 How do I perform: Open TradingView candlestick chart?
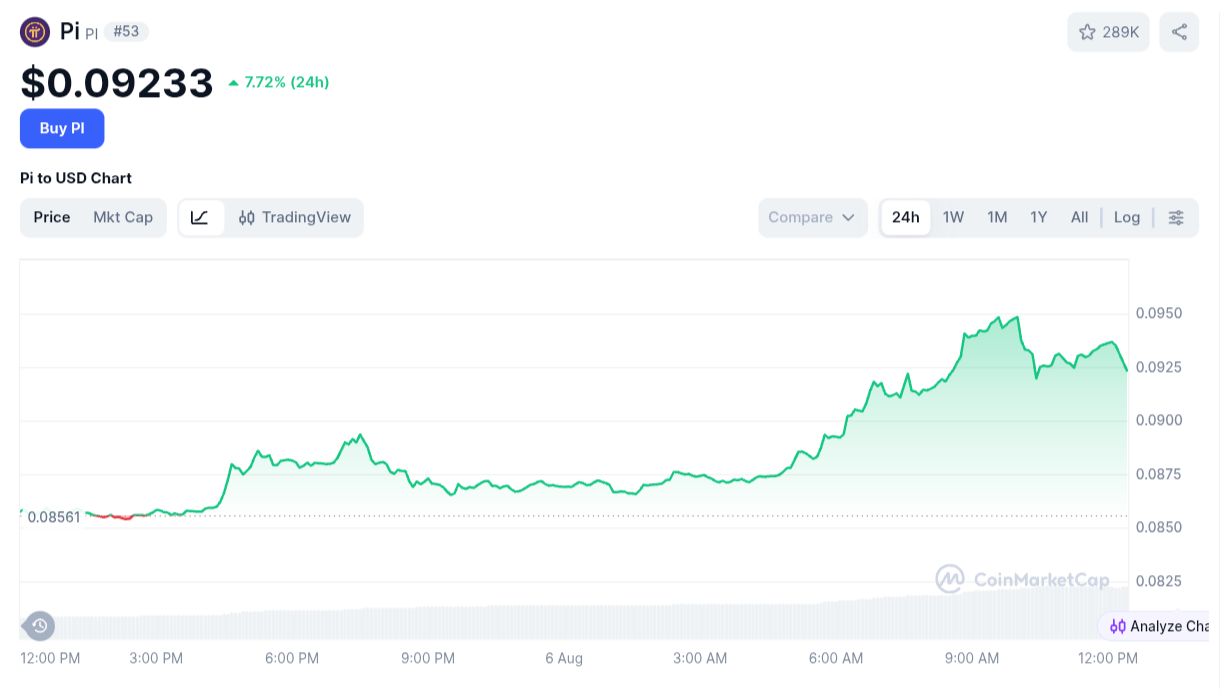pyautogui.click(x=295, y=217)
